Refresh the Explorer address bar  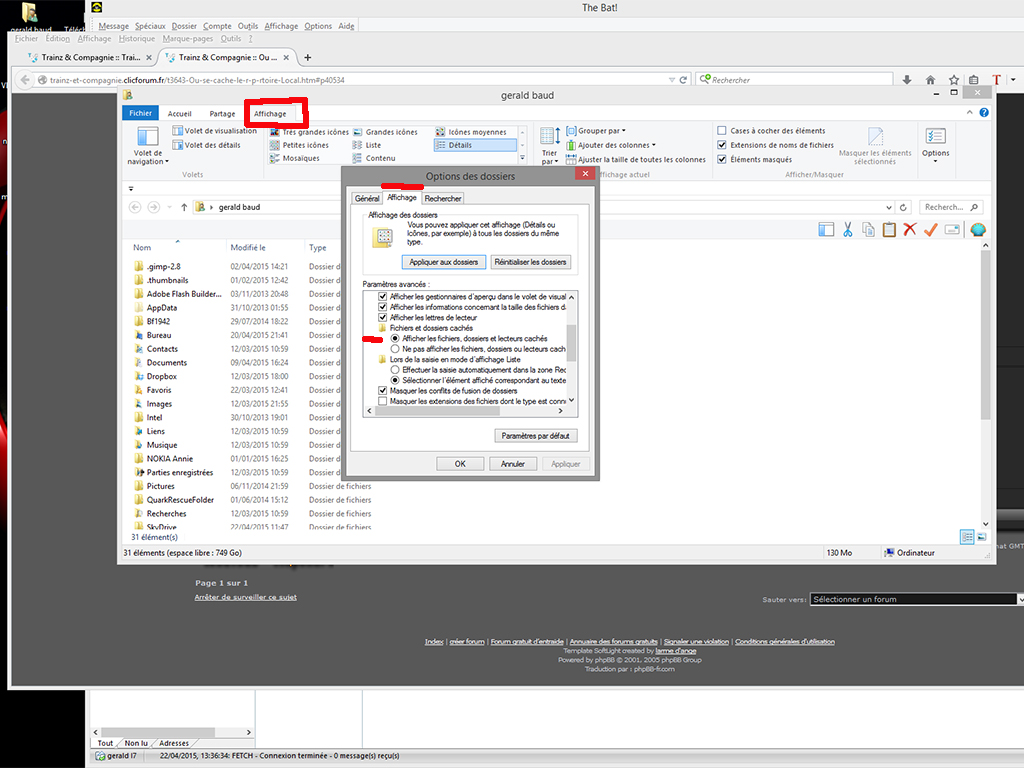pyautogui.click(x=903, y=207)
